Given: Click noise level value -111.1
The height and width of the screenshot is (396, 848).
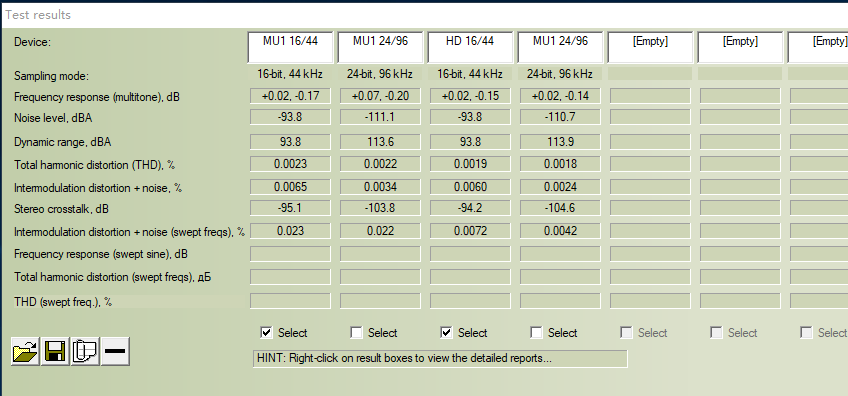Looking at the screenshot, I should [x=380, y=117].
